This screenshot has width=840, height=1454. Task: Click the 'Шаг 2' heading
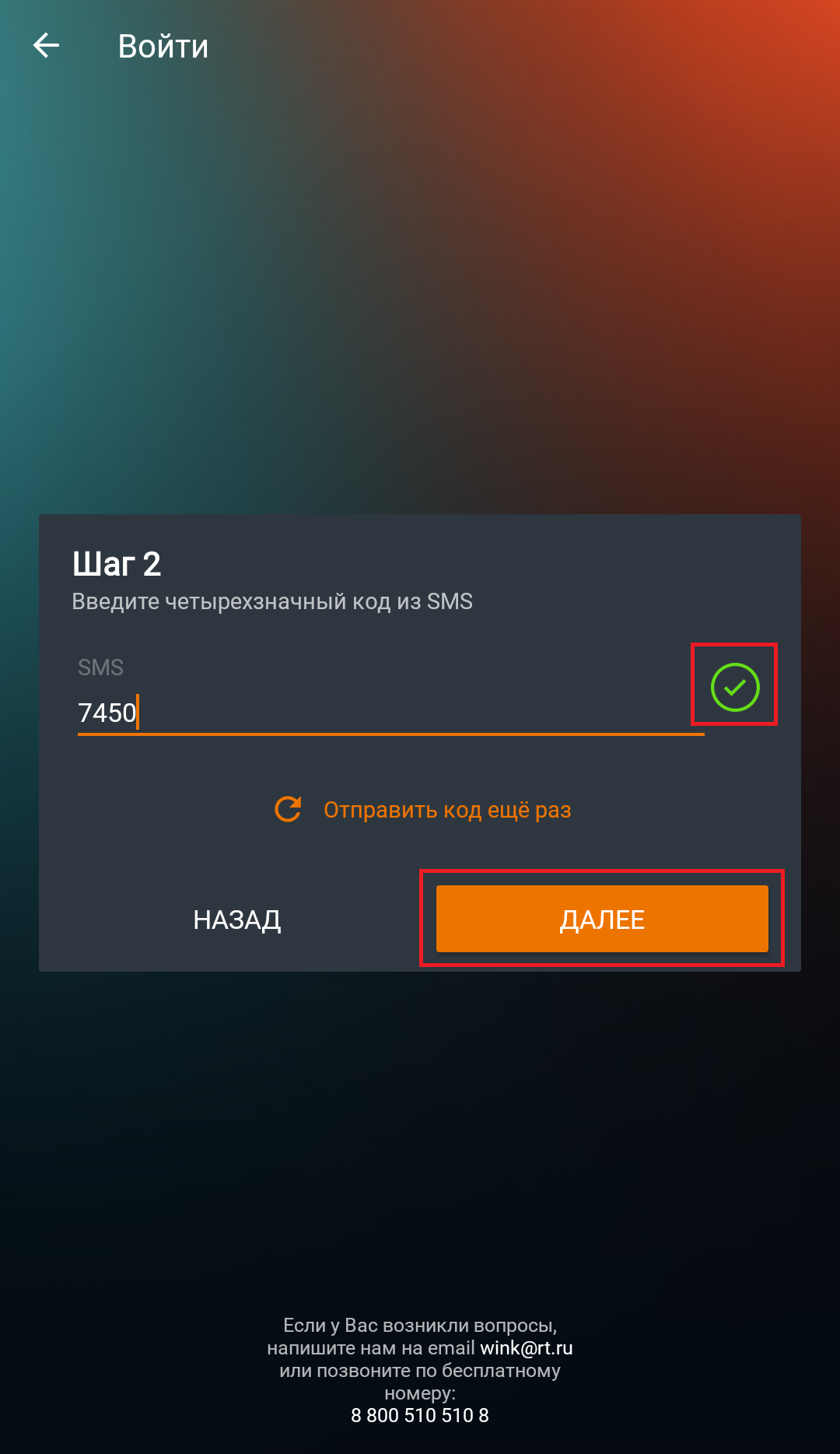pos(117,564)
